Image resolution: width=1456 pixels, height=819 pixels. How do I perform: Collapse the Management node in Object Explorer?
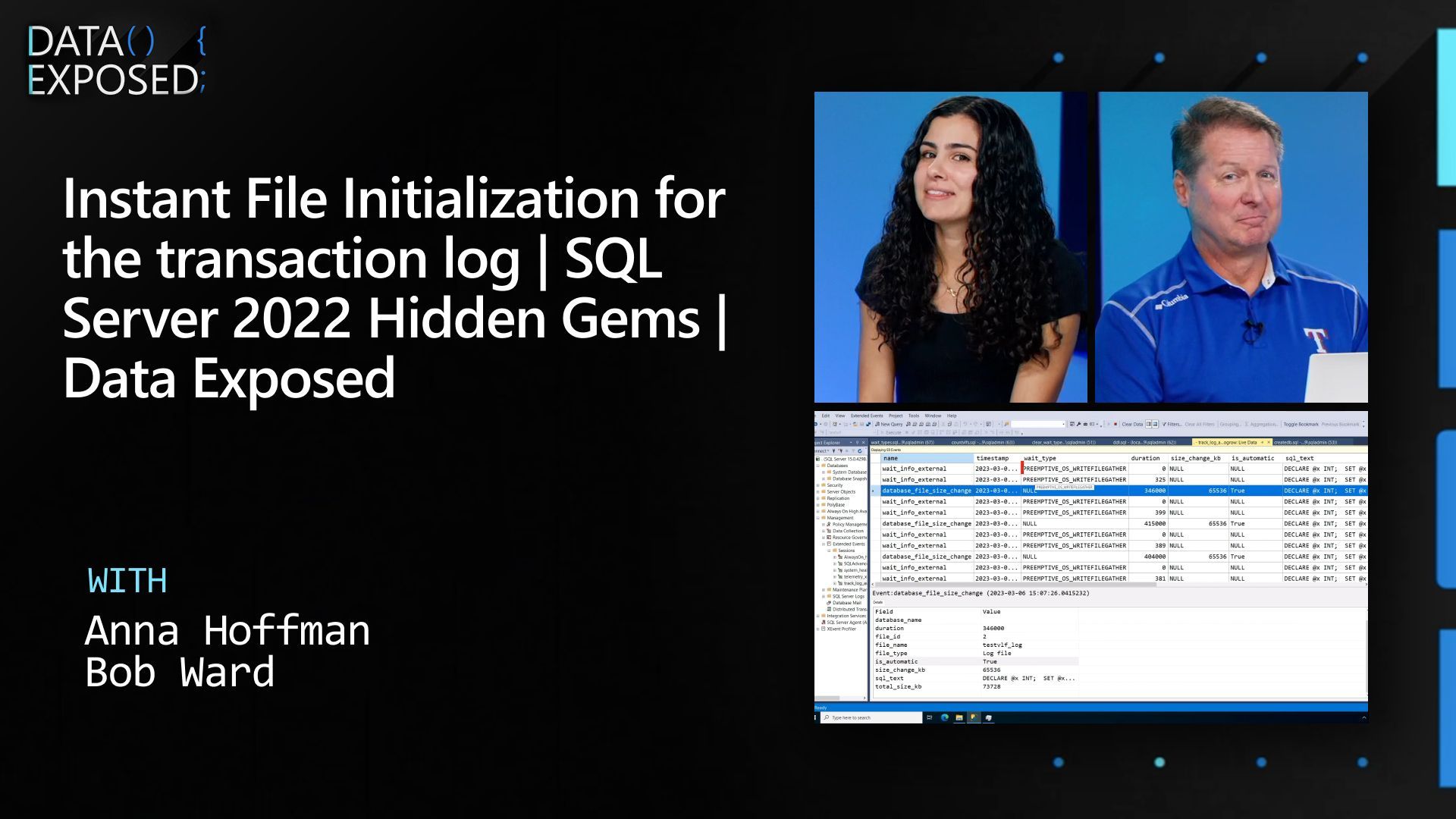[x=817, y=518]
